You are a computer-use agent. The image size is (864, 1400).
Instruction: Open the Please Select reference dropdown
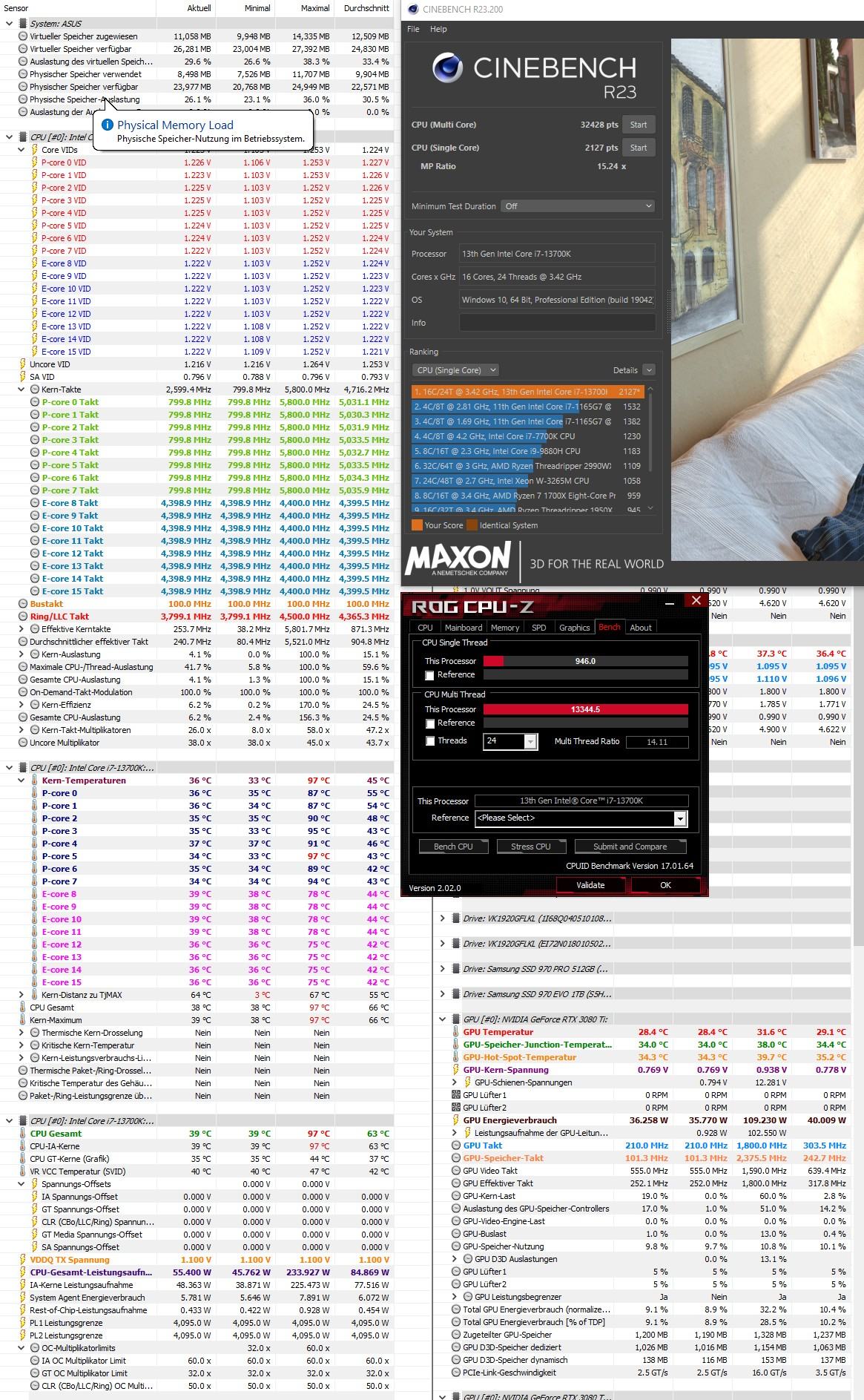pos(680,818)
